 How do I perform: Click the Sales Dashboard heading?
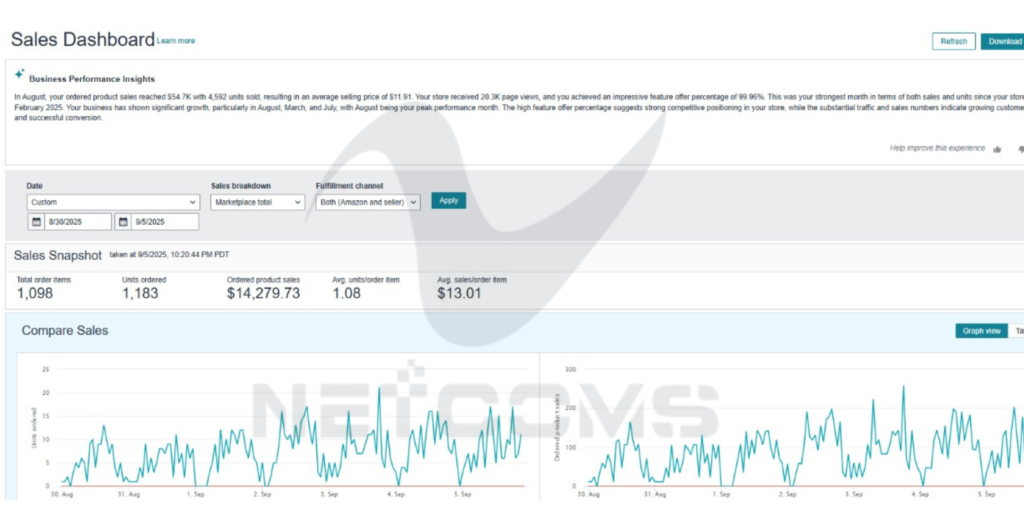point(82,40)
